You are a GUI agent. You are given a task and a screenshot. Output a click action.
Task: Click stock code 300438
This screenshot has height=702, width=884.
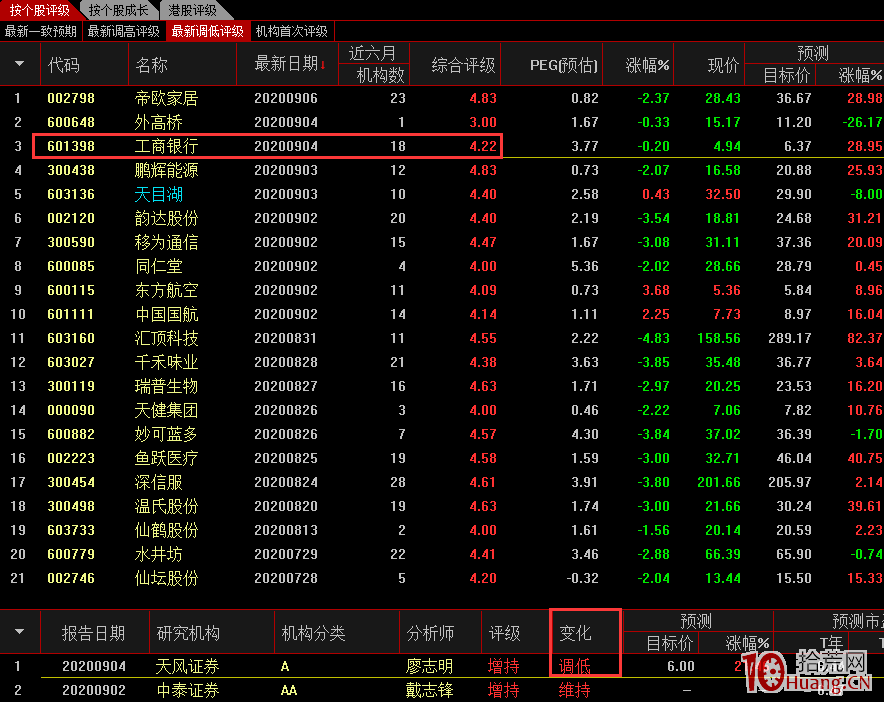tap(71, 170)
